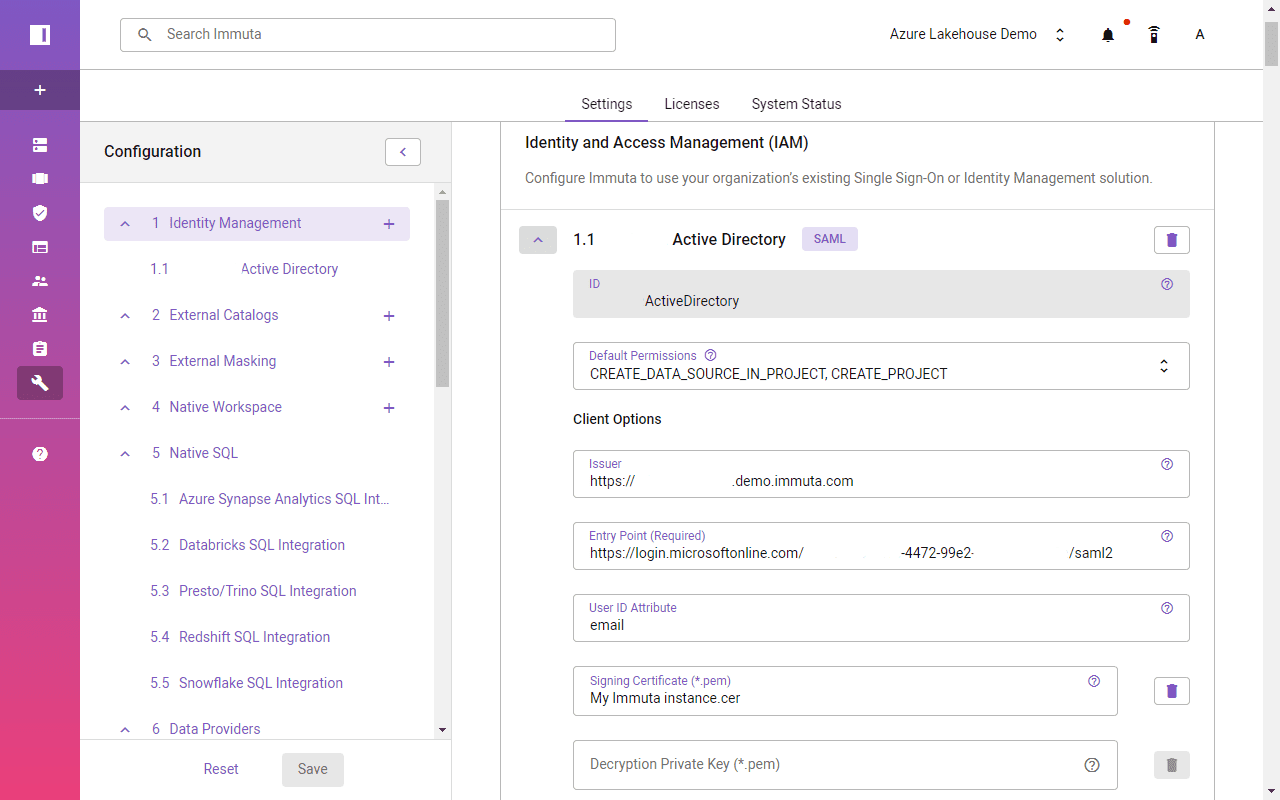
Task: Add a new Identity Management entry
Action: [x=389, y=224]
